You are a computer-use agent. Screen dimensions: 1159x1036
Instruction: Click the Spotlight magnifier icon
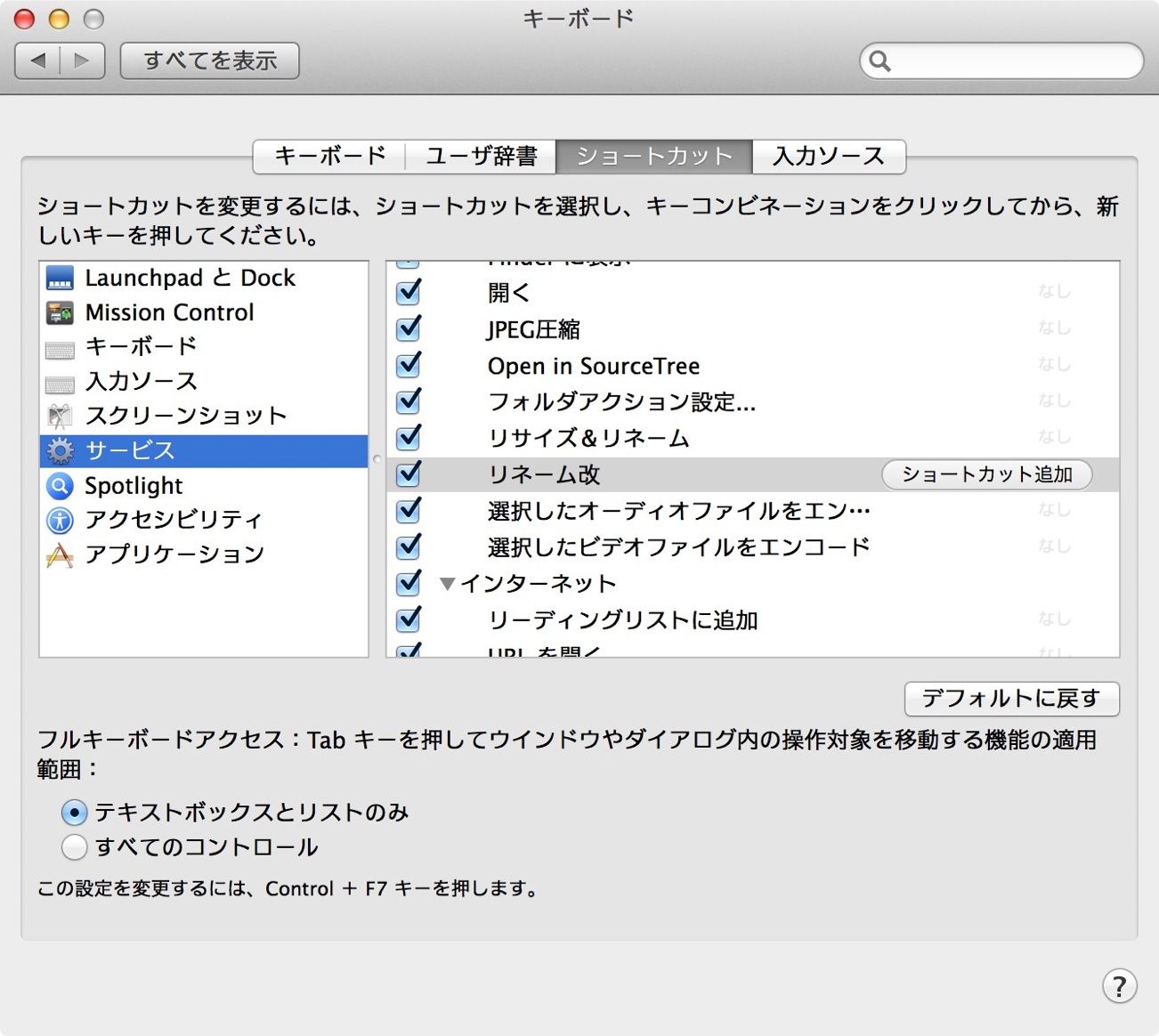[60, 485]
